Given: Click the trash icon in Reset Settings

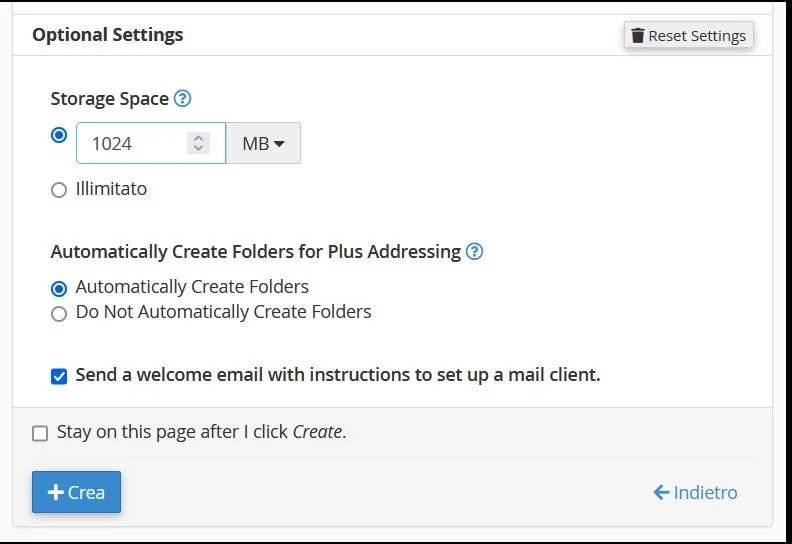Looking at the screenshot, I should (638, 36).
